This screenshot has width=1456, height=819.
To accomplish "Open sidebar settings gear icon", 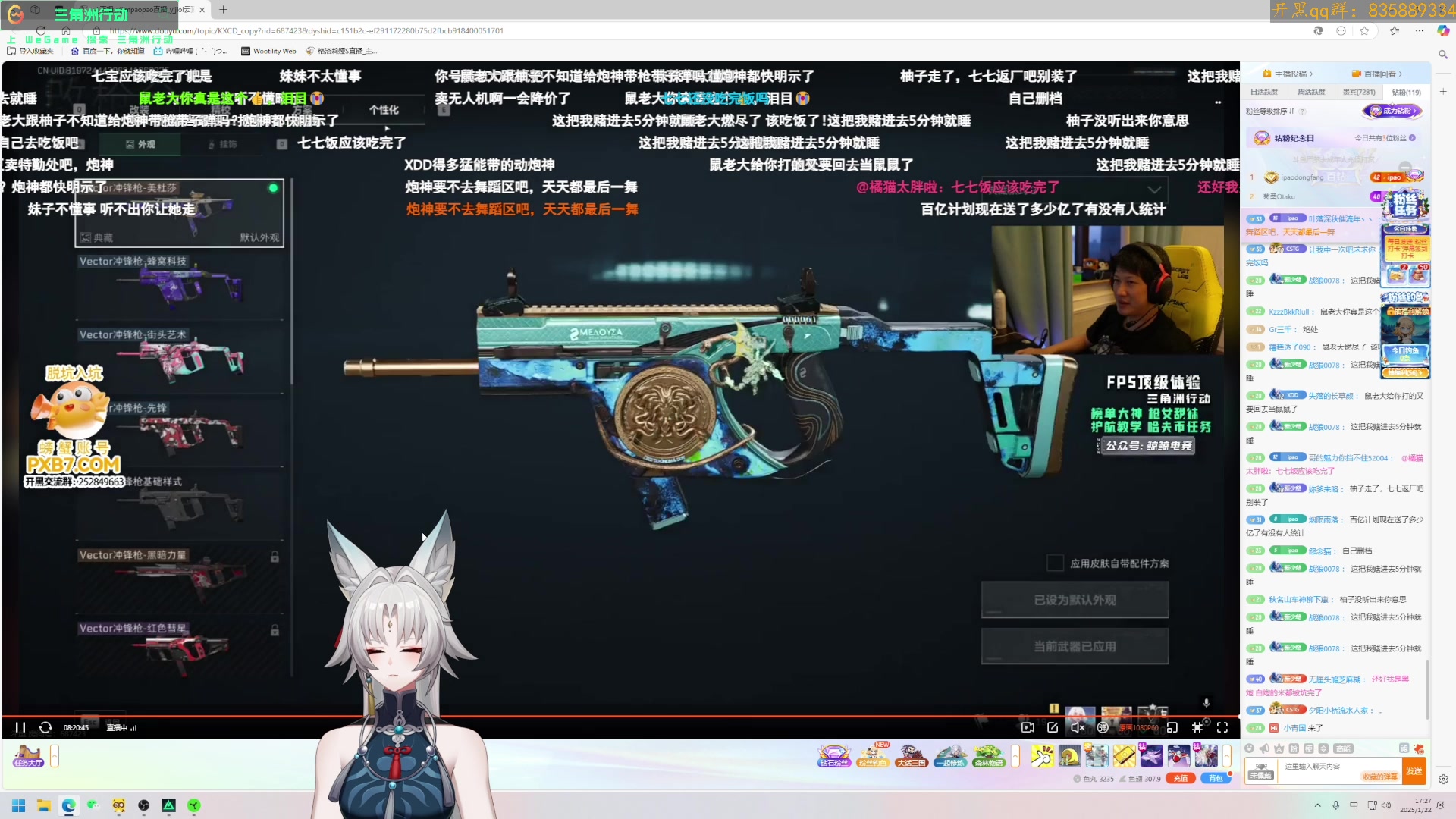I will (x=1443, y=779).
